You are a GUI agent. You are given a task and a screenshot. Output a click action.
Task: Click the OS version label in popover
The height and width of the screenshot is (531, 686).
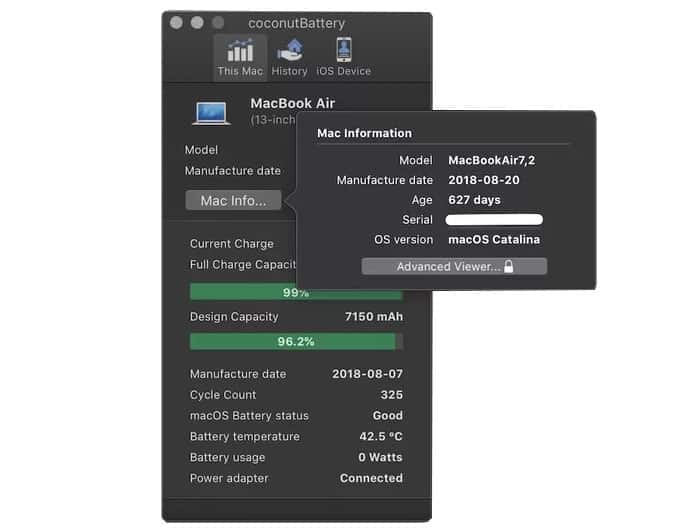click(x=403, y=240)
